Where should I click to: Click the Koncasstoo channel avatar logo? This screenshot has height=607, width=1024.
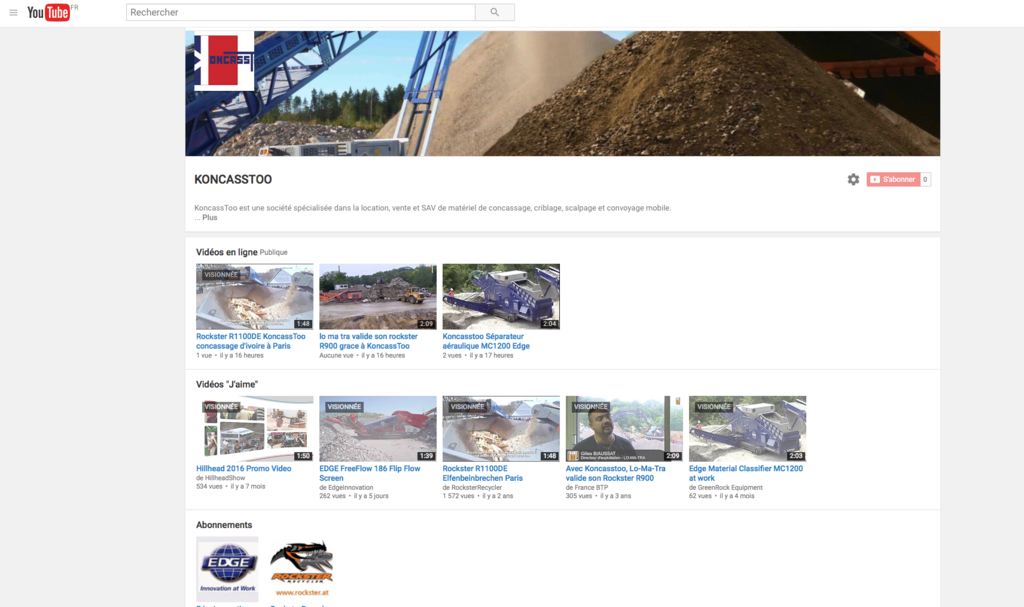point(223,61)
